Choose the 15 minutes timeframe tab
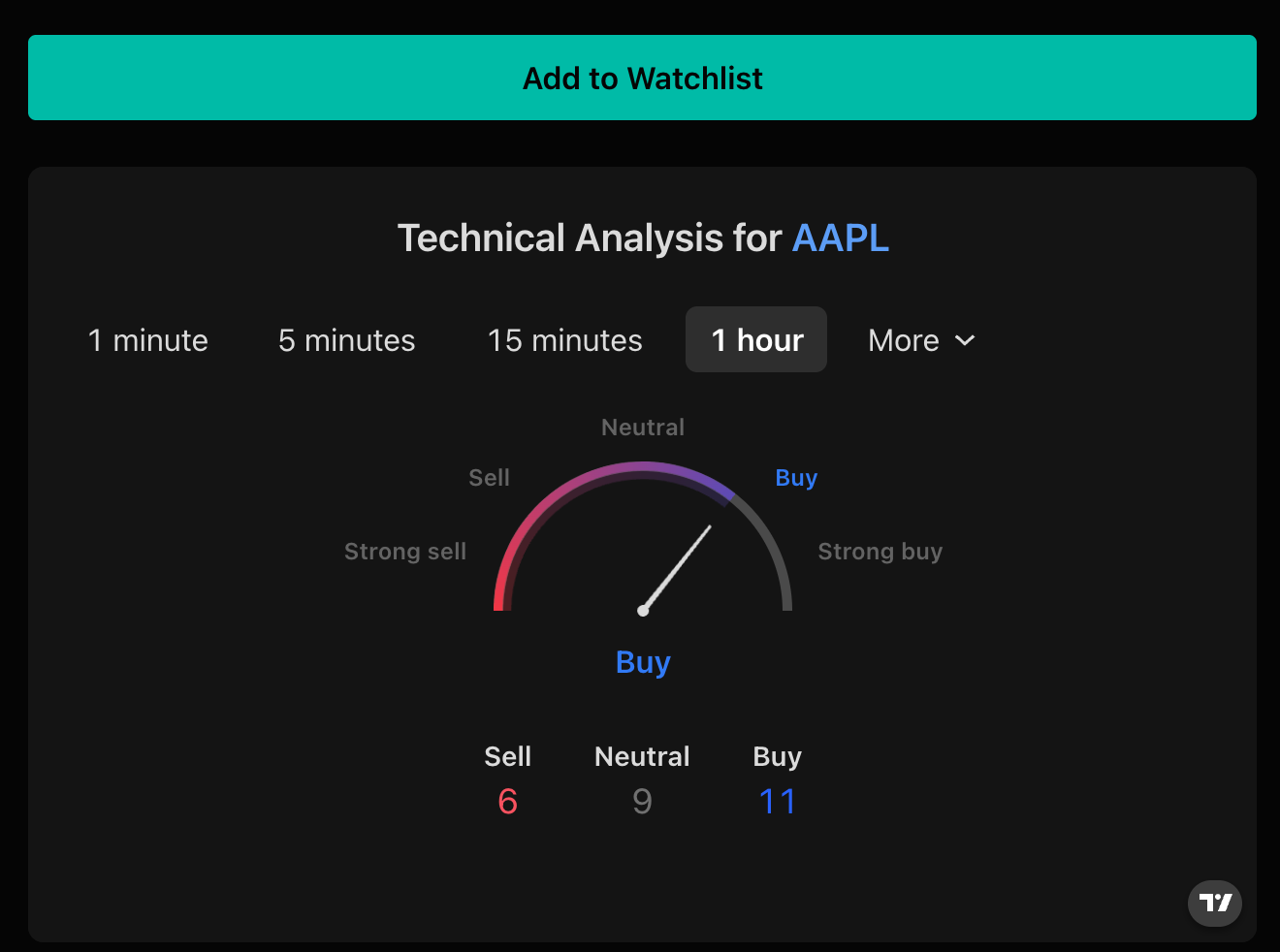This screenshot has height=952, width=1280. point(564,340)
